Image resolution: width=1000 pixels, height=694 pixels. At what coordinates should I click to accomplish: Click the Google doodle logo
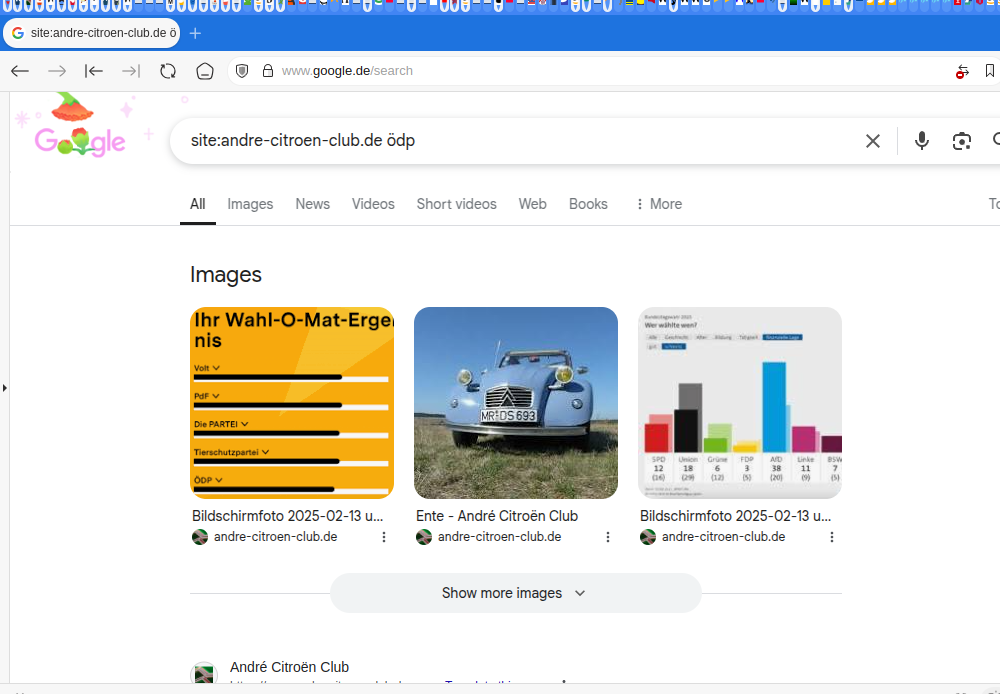[x=80, y=128]
